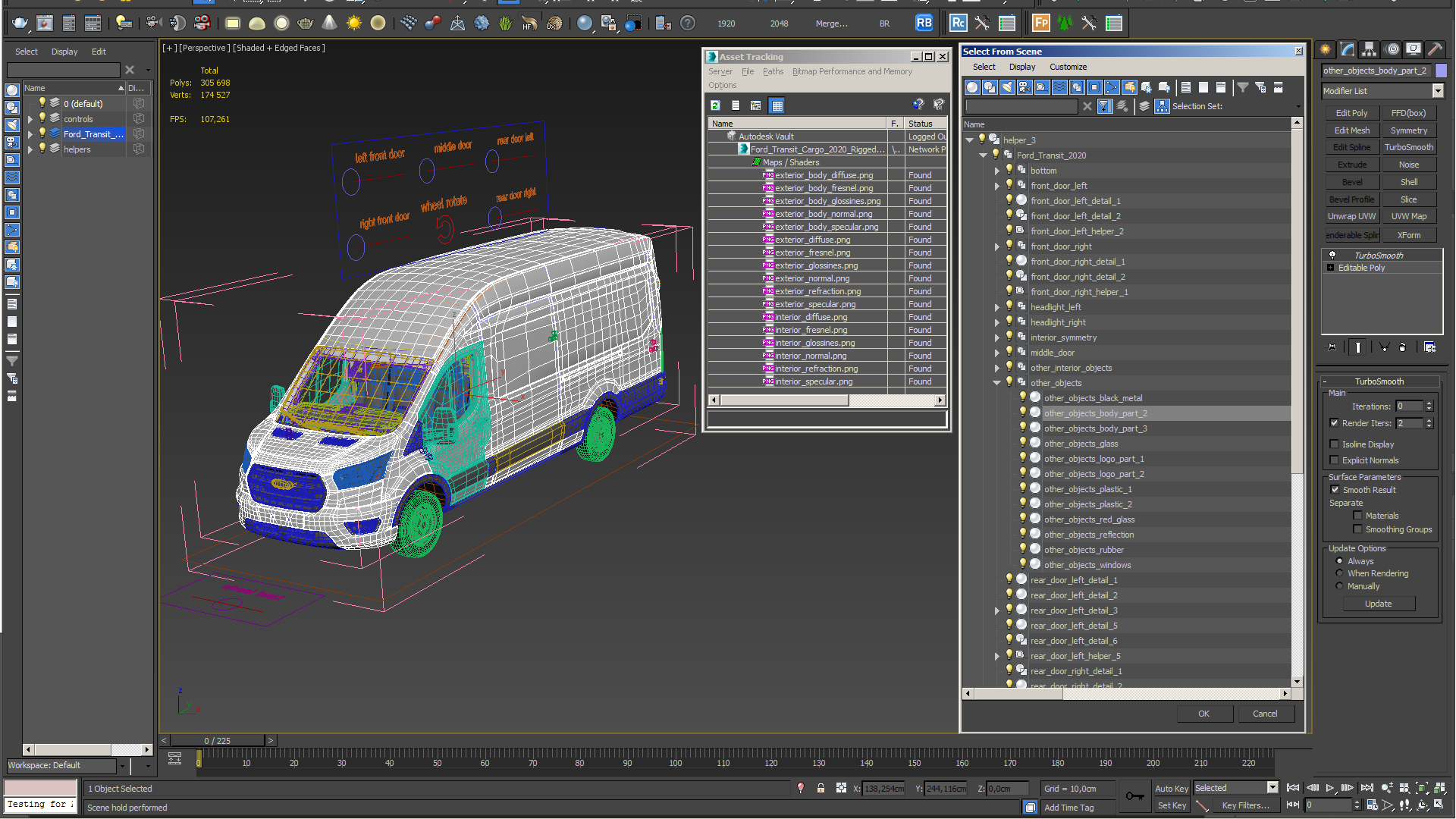The width and height of the screenshot is (1456, 819).
Task: Click the key icon Set Keys button
Action: 1135,795
